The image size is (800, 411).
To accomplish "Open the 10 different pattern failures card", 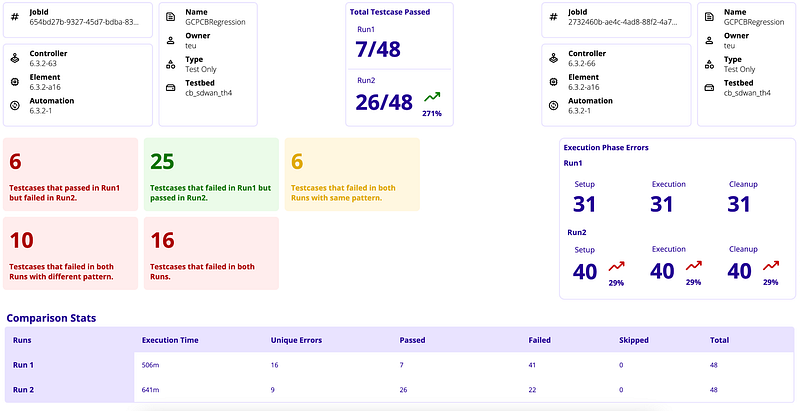I will click(70, 253).
